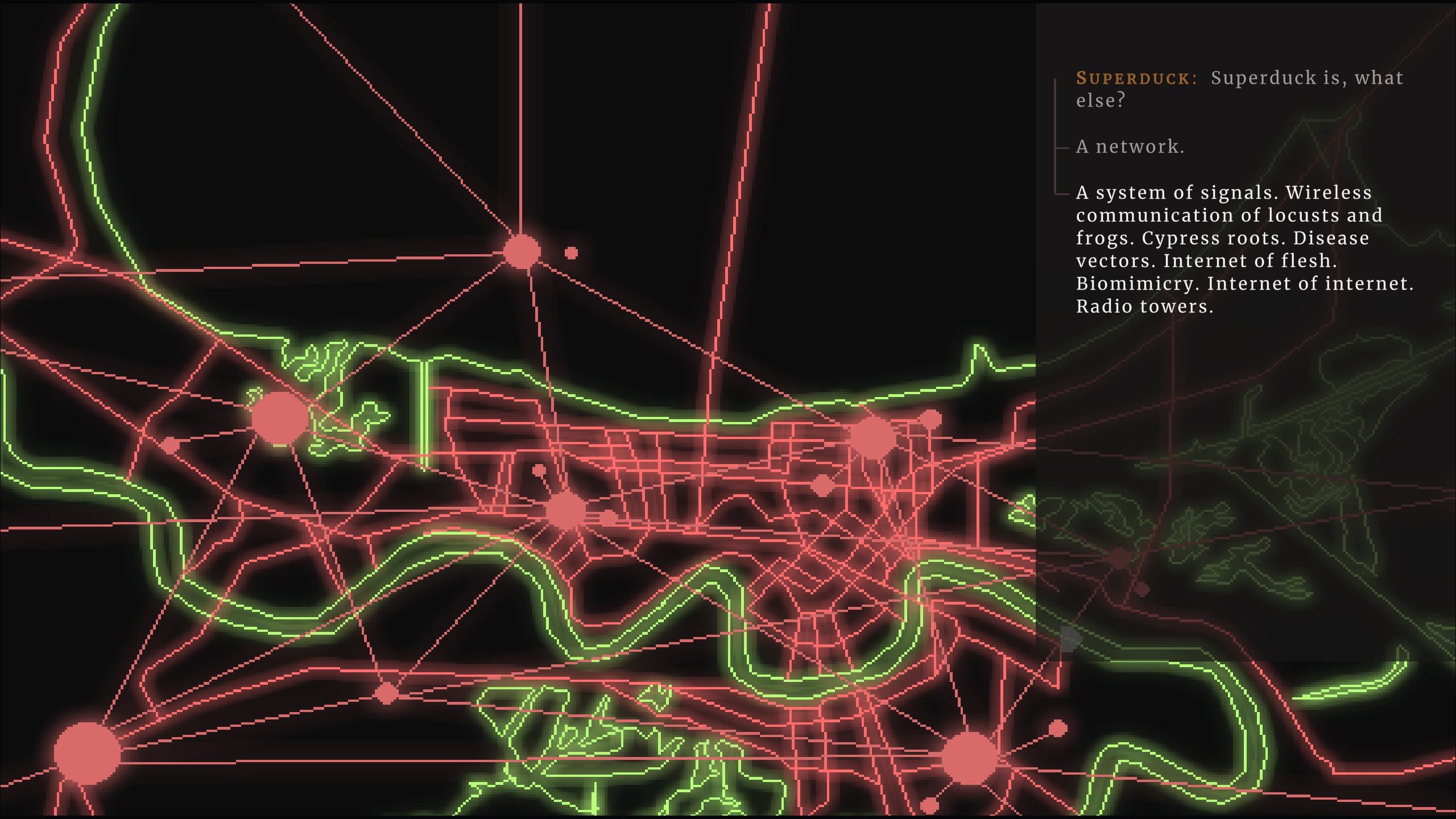Click the large red node in the bottom-left corner
1456x819 pixels.
(x=87, y=752)
